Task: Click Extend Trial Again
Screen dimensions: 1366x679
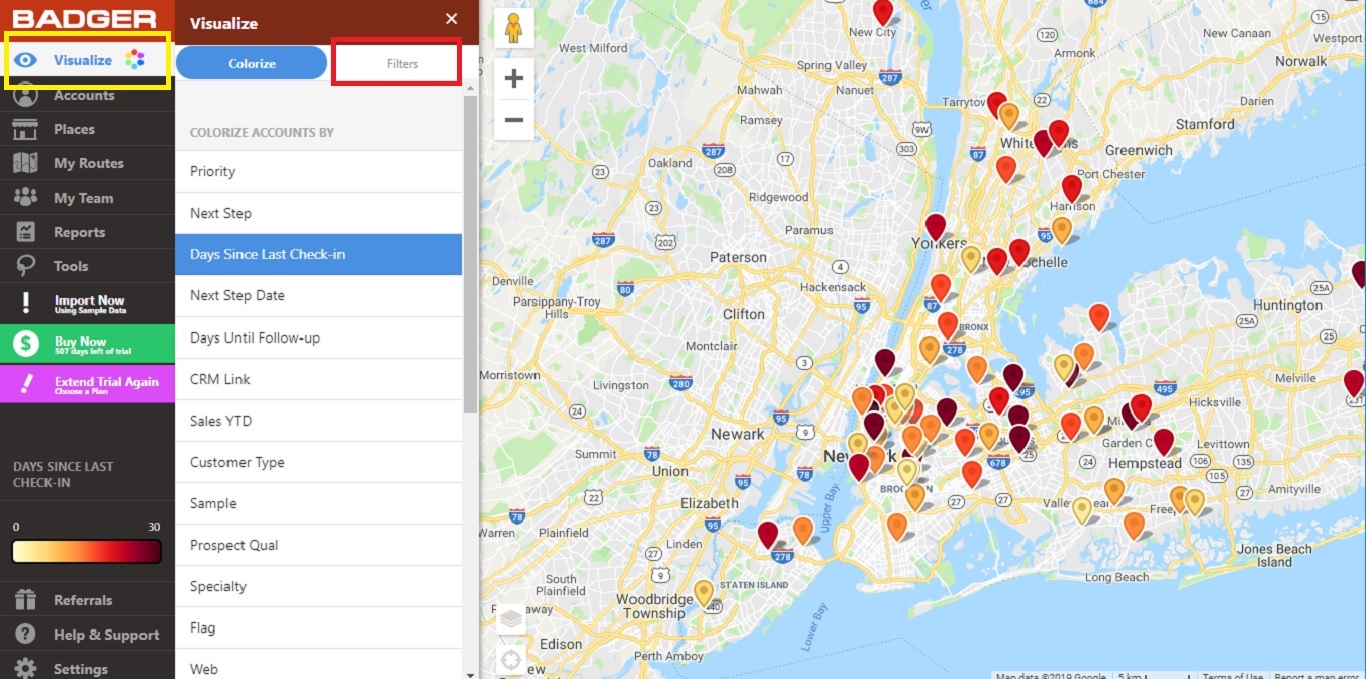Action: [x=85, y=383]
